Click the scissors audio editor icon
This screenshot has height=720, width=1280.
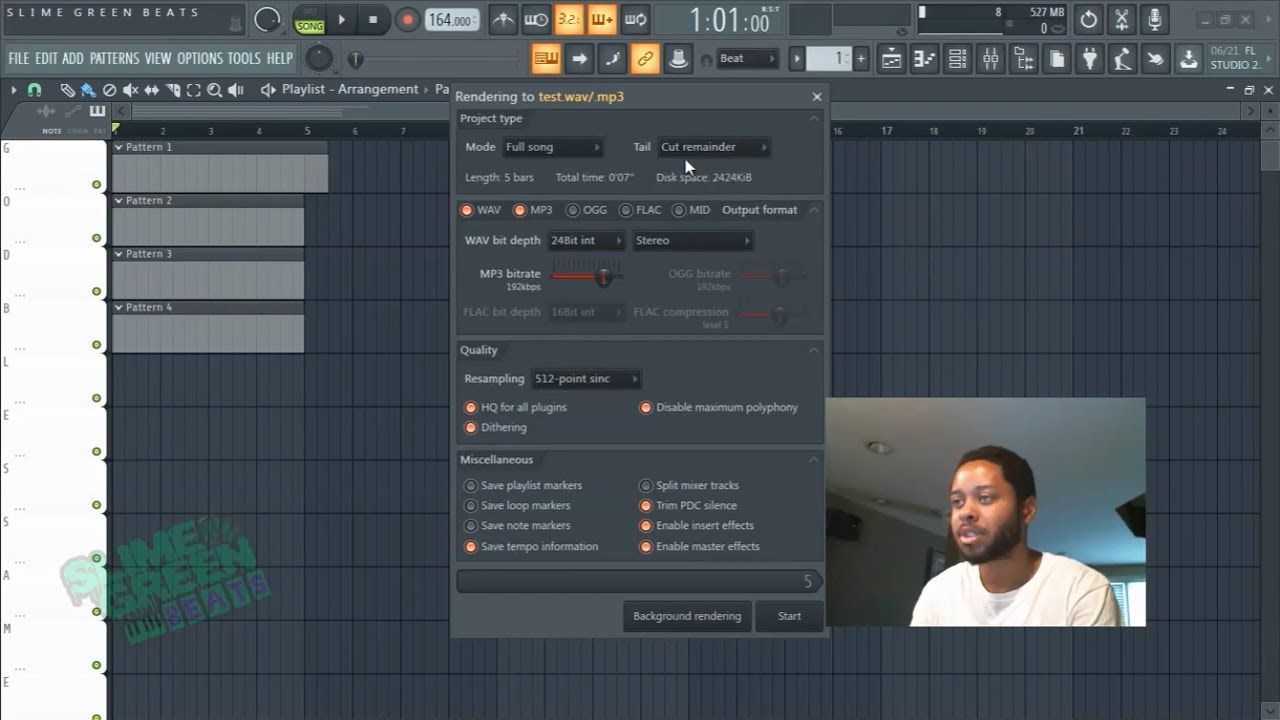click(x=1121, y=19)
